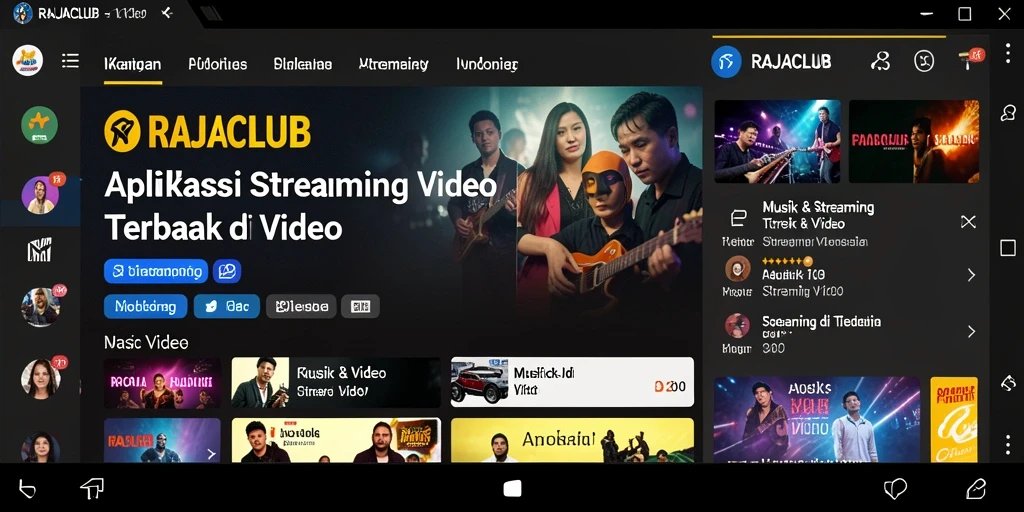The image size is (1024, 512).
Task: Click the back arrow in the title bar
Action: 167,12
